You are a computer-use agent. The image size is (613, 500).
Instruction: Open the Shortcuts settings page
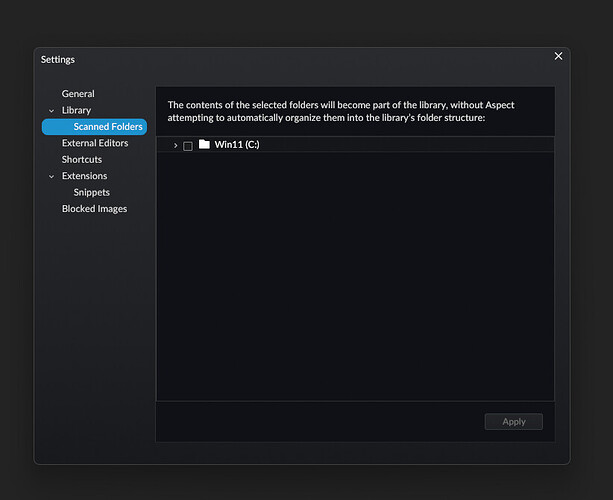click(x=82, y=160)
